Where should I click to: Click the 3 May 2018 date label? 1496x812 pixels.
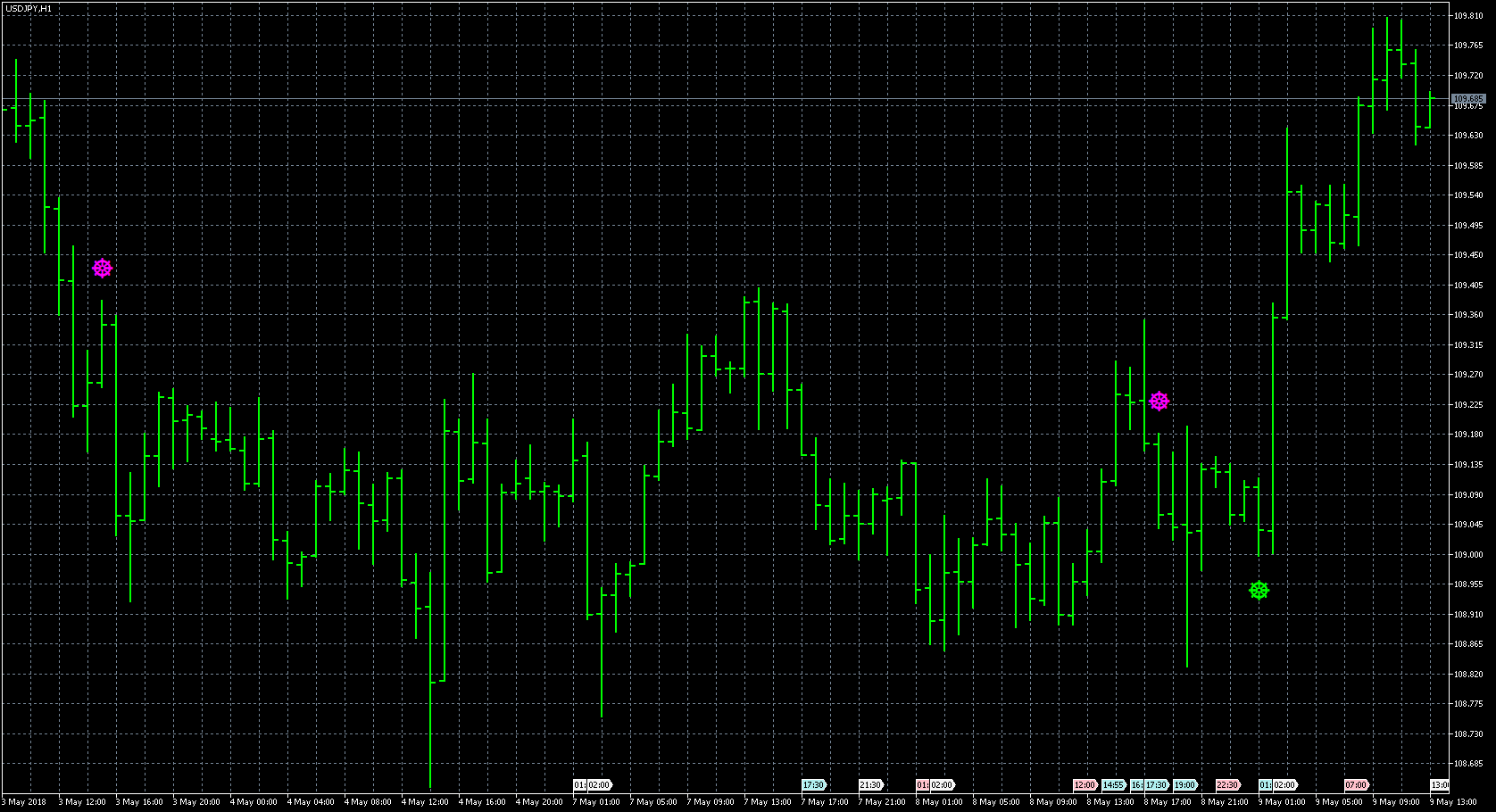pyautogui.click(x=24, y=801)
